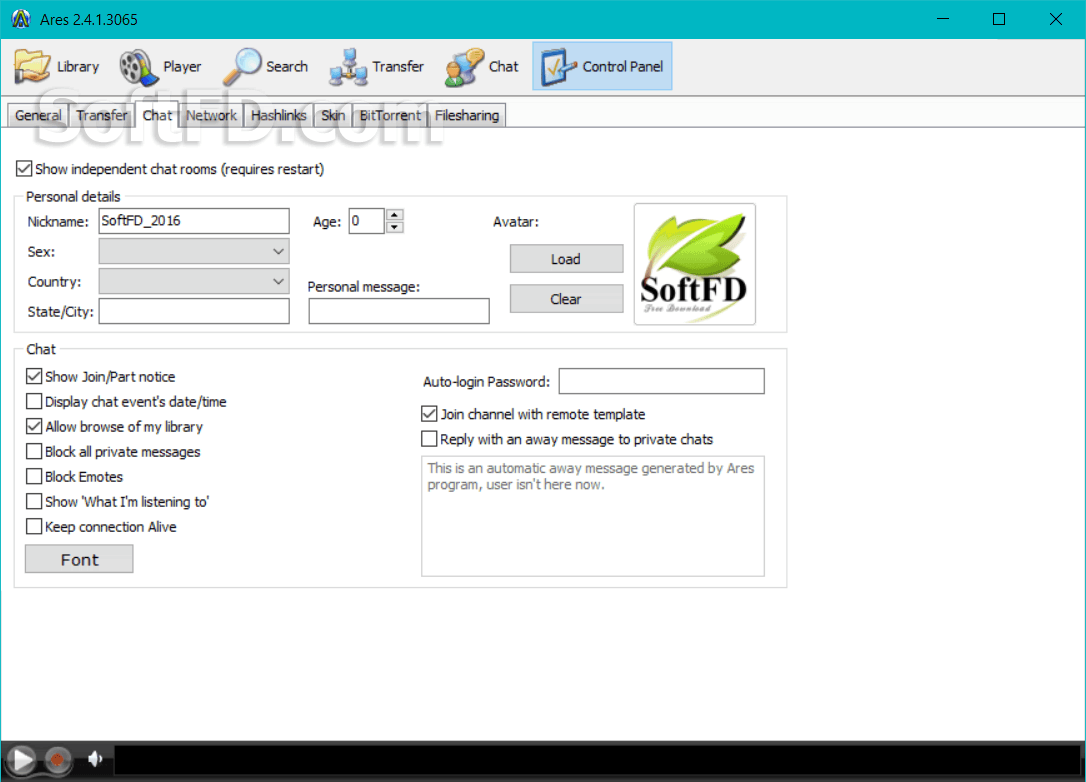Image resolution: width=1086 pixels, height=782 pixels.
Task: Switch to the Transfer settings tab
Action: [x=102, y=115]
